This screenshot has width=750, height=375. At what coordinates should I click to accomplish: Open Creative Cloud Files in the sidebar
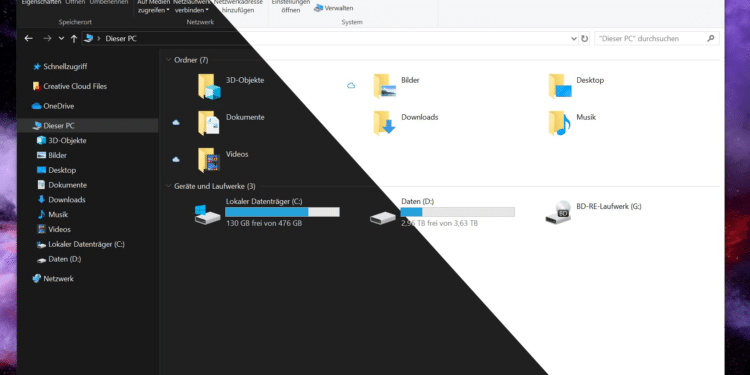[x=69, y=86]
